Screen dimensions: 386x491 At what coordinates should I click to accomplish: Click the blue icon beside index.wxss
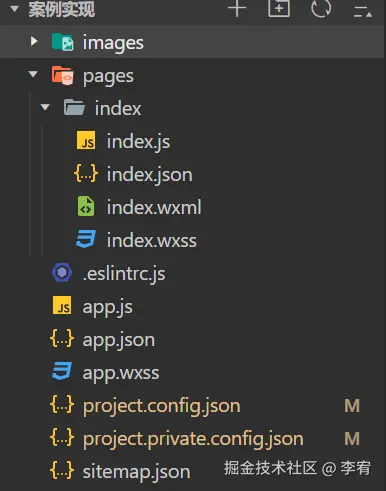(86, 239)
